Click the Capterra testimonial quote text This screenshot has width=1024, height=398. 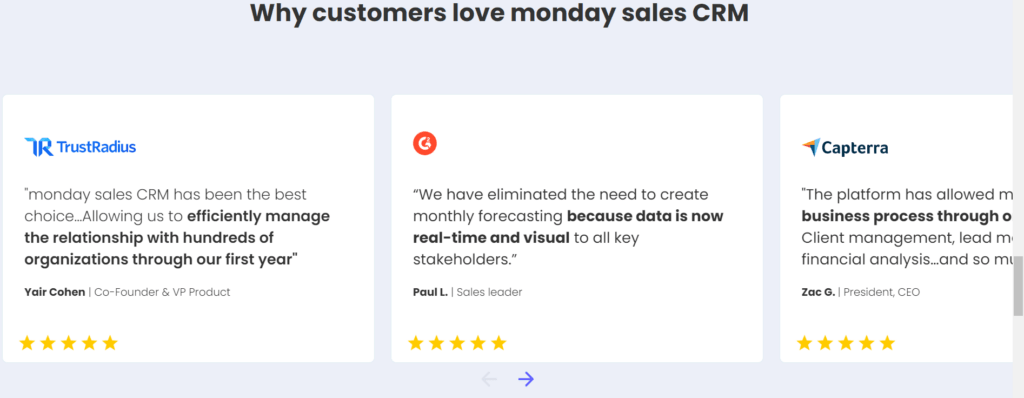coord(907,227)
